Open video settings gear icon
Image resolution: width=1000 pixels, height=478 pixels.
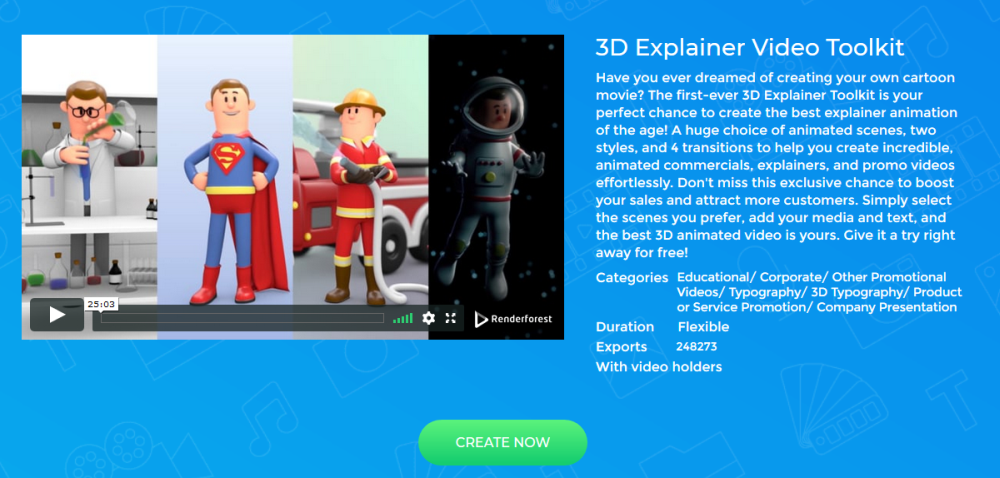coord(429,318)
